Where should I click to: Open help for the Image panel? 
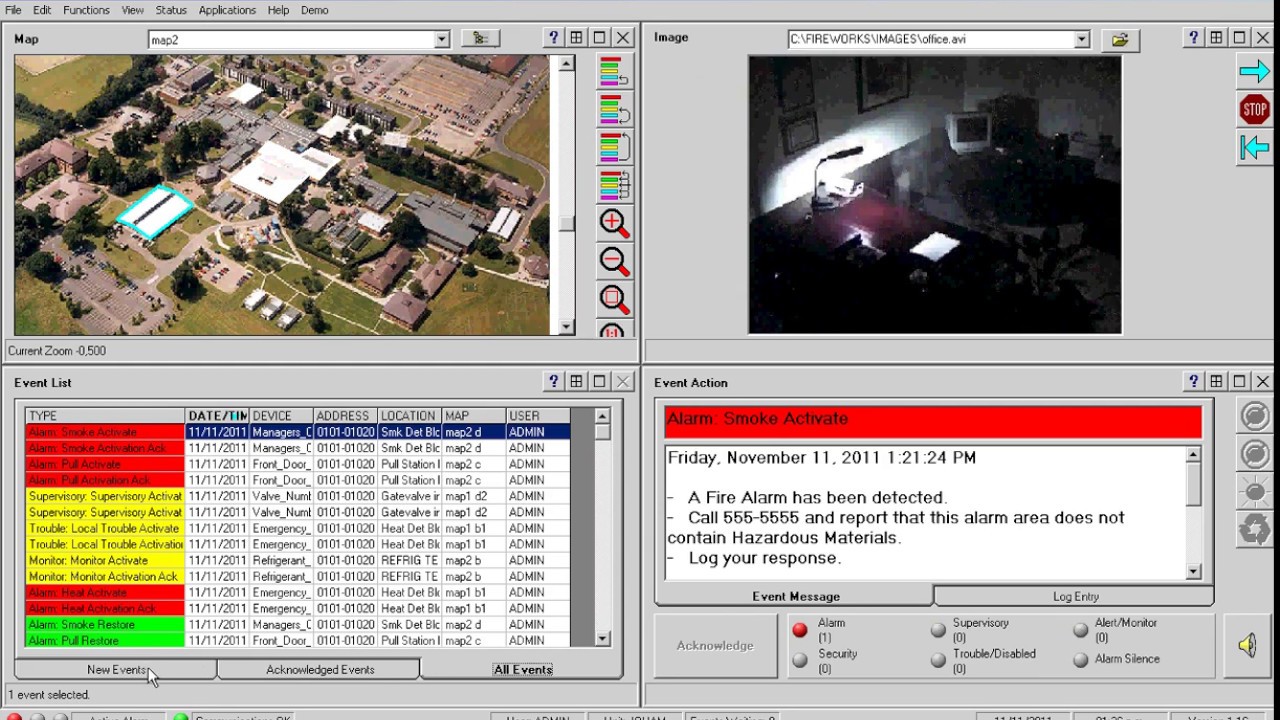(x=1193, y=37)
